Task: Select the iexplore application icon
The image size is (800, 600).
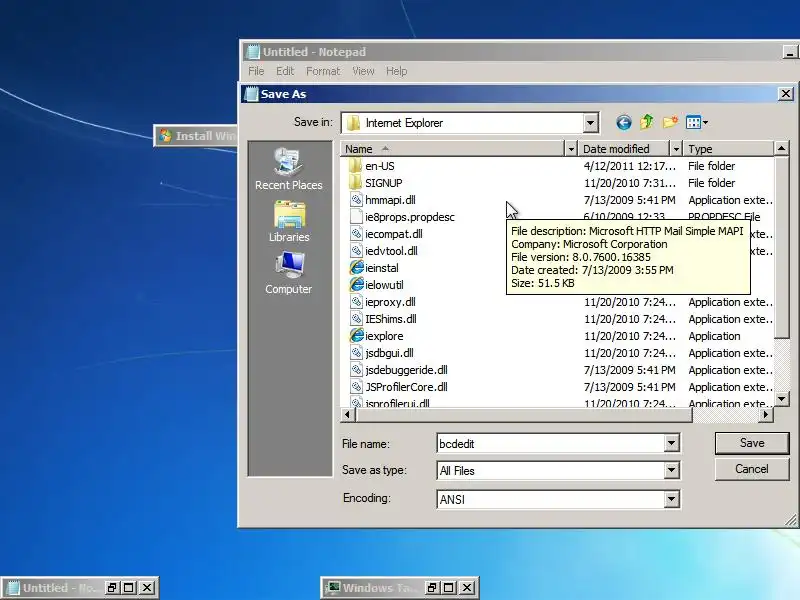Action: pos(356,336)
